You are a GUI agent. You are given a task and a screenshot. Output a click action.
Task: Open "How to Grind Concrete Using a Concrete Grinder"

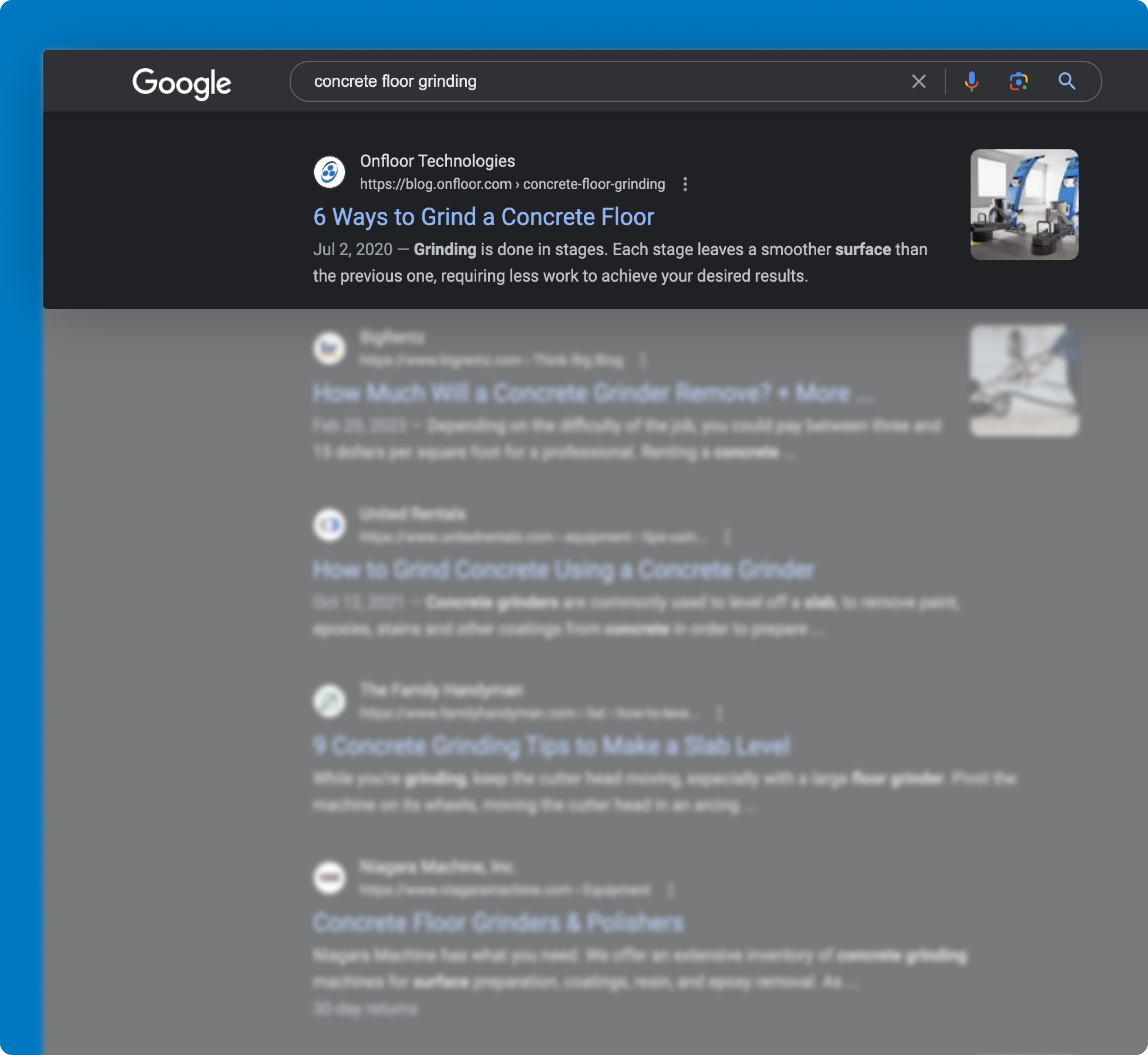pos(563,570)
